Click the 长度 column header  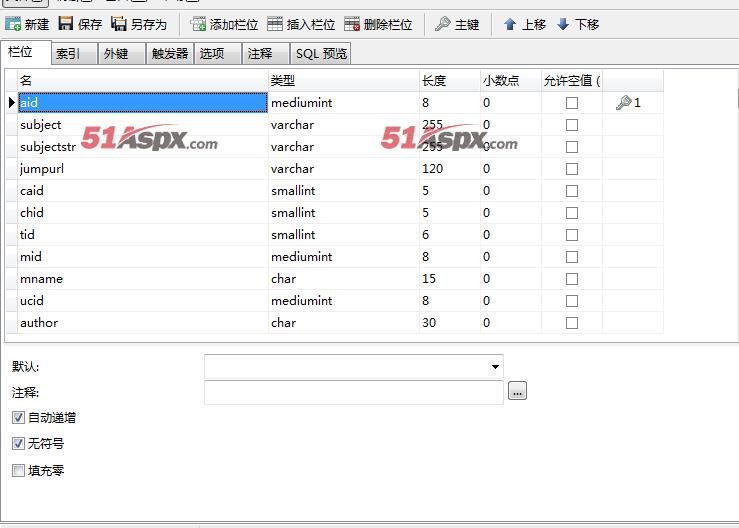(x=450, y=81)
